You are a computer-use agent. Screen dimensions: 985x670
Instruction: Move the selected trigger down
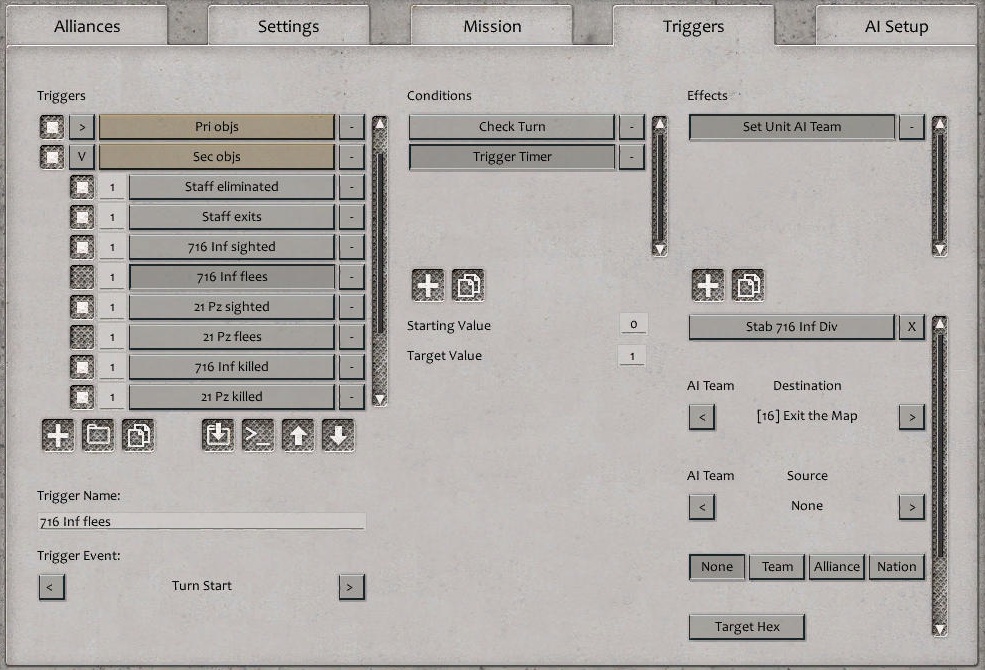pos(337,435)
